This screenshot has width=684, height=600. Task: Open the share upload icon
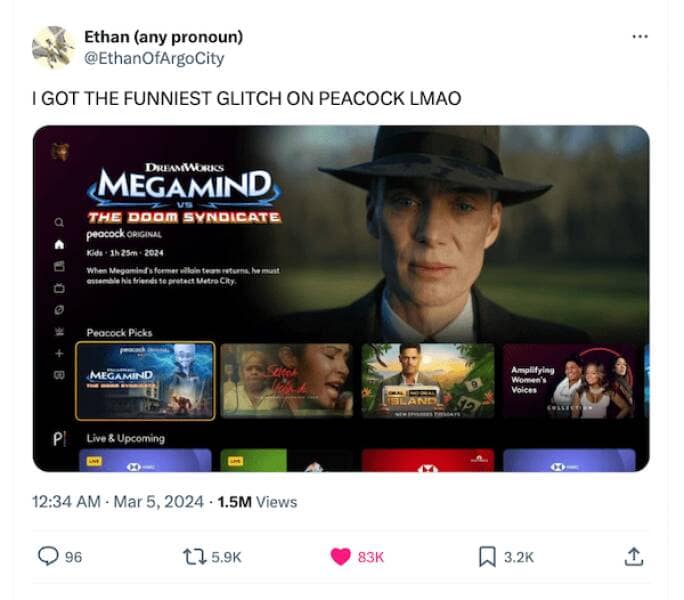634,556
